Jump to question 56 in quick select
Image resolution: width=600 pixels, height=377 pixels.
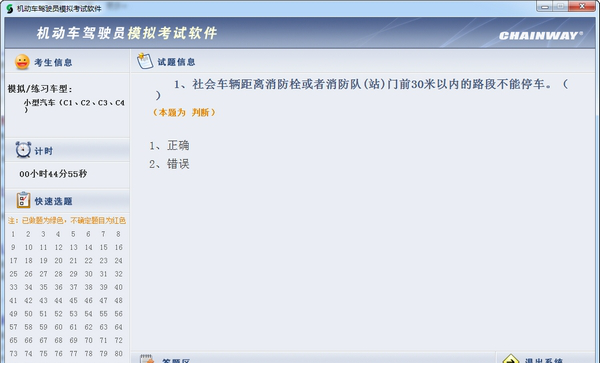(119, 314)
